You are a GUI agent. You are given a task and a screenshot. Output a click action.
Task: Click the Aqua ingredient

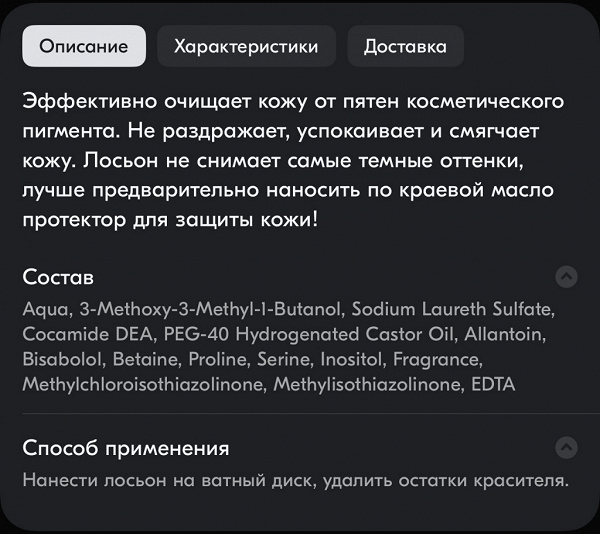pyautogui.click(x=46, y=309)
